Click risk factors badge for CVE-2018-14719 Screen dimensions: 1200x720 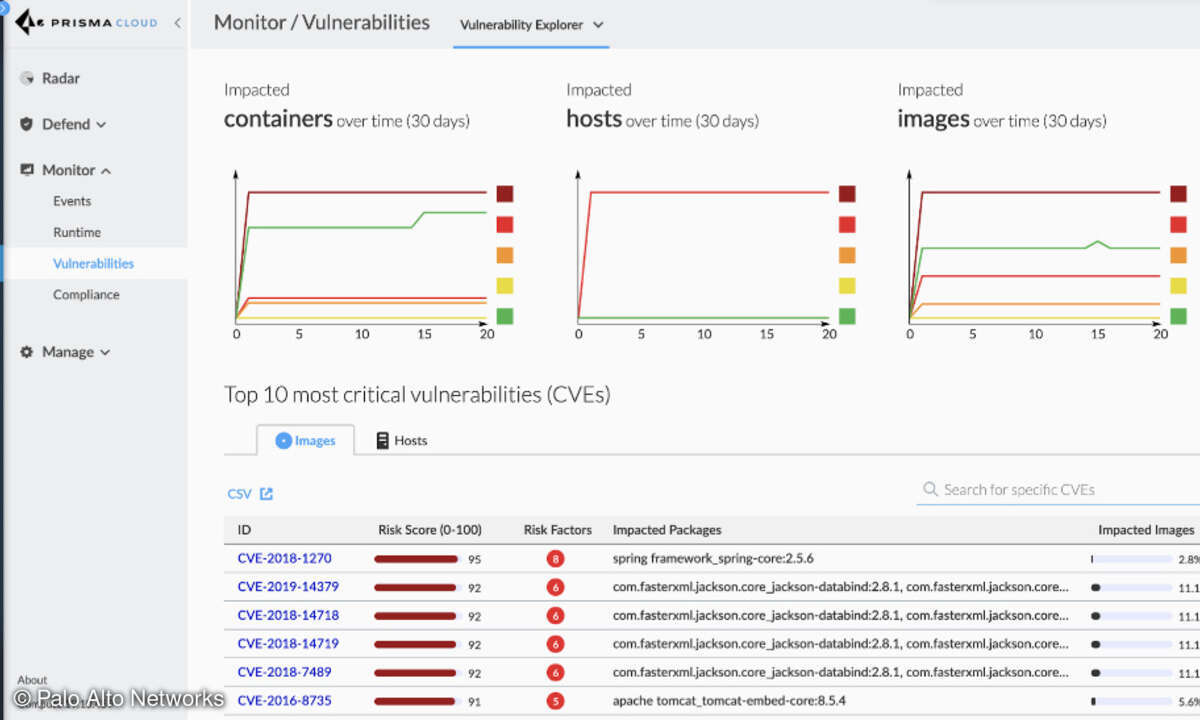pos(555,645)
